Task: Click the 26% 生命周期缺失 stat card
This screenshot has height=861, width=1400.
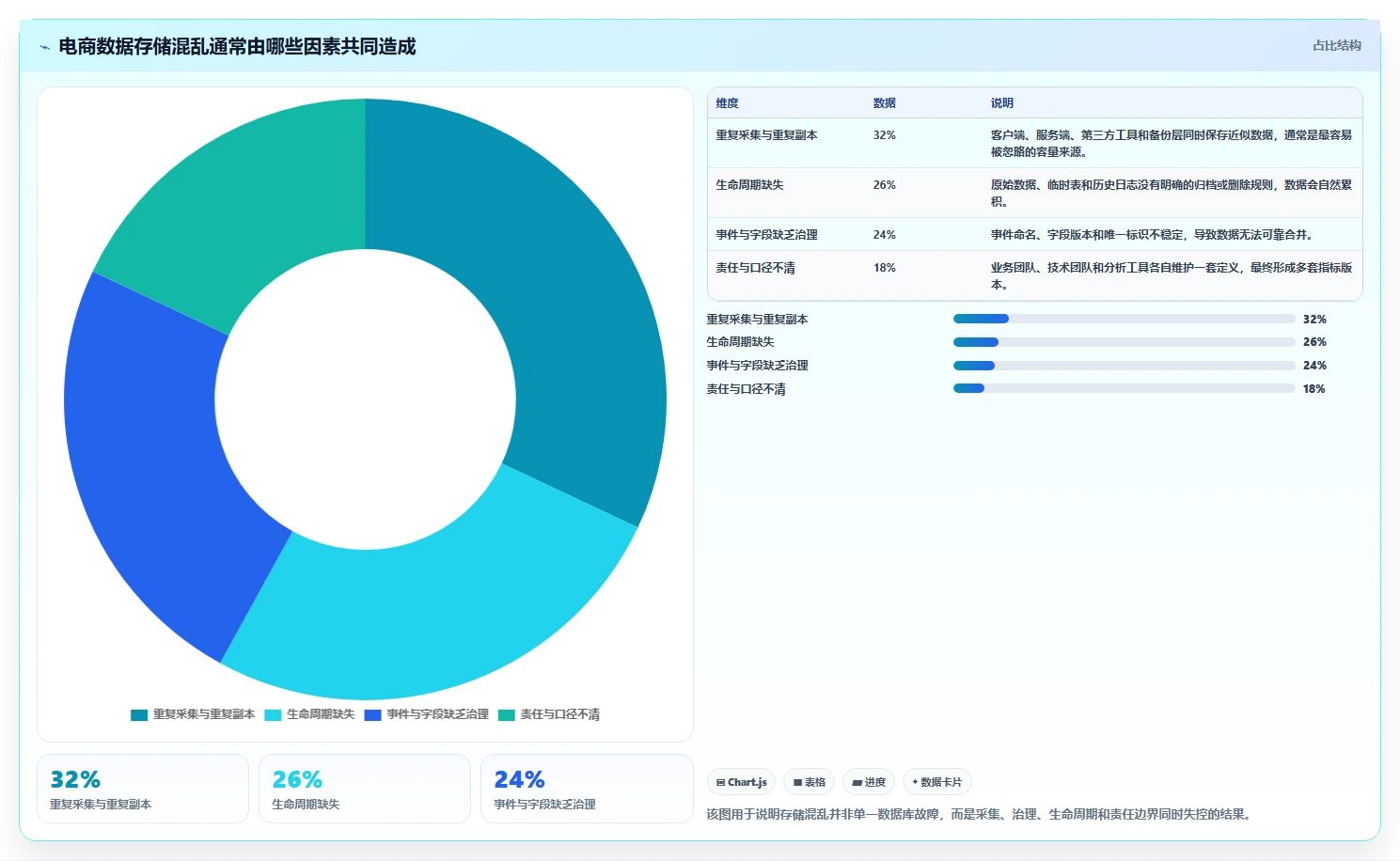Action: 365,789
